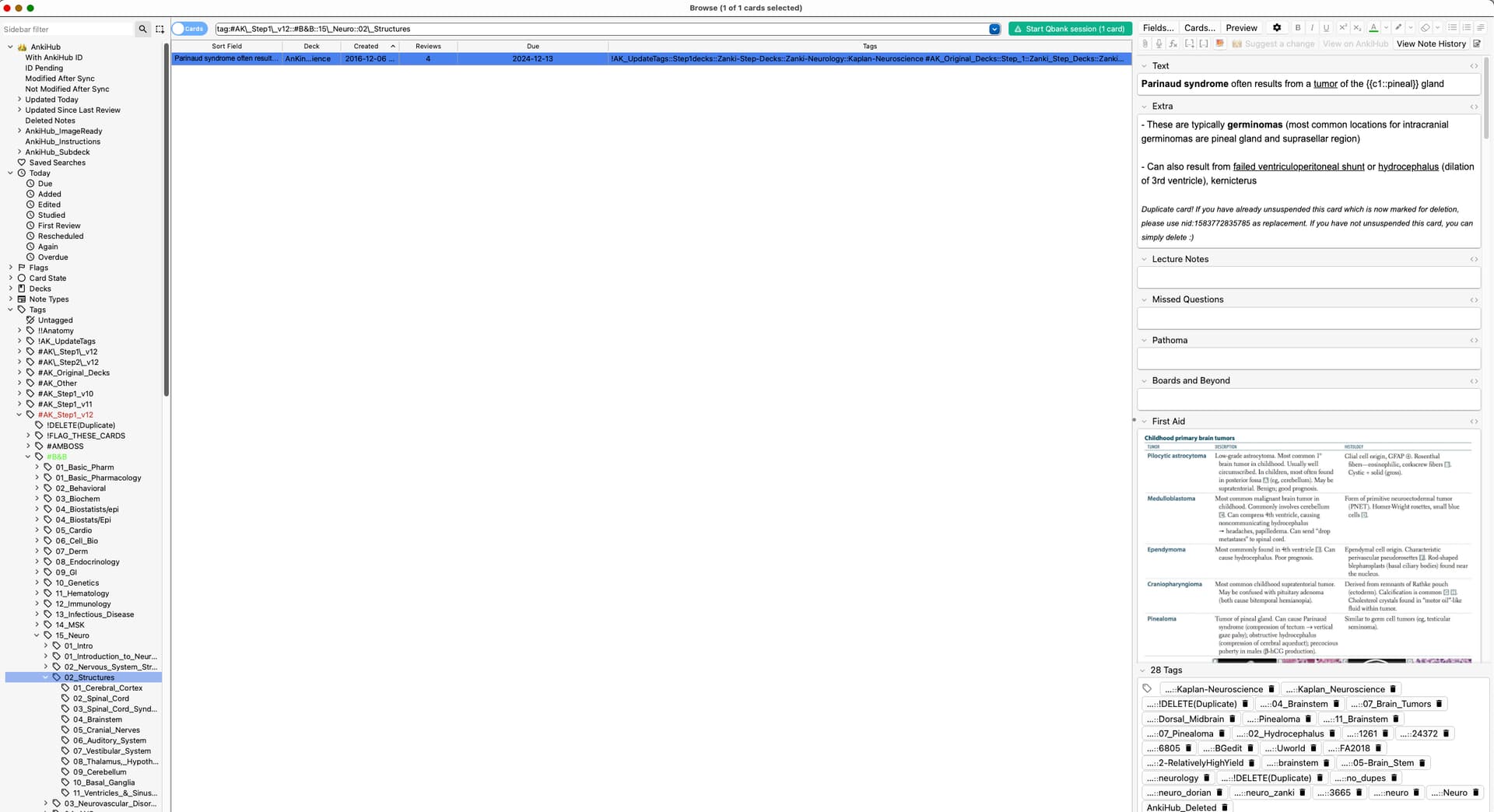This screenshot has width=1494, height=812.
Task: Apply bold formatting in editor toolbar
Action: click(1297, 28)
